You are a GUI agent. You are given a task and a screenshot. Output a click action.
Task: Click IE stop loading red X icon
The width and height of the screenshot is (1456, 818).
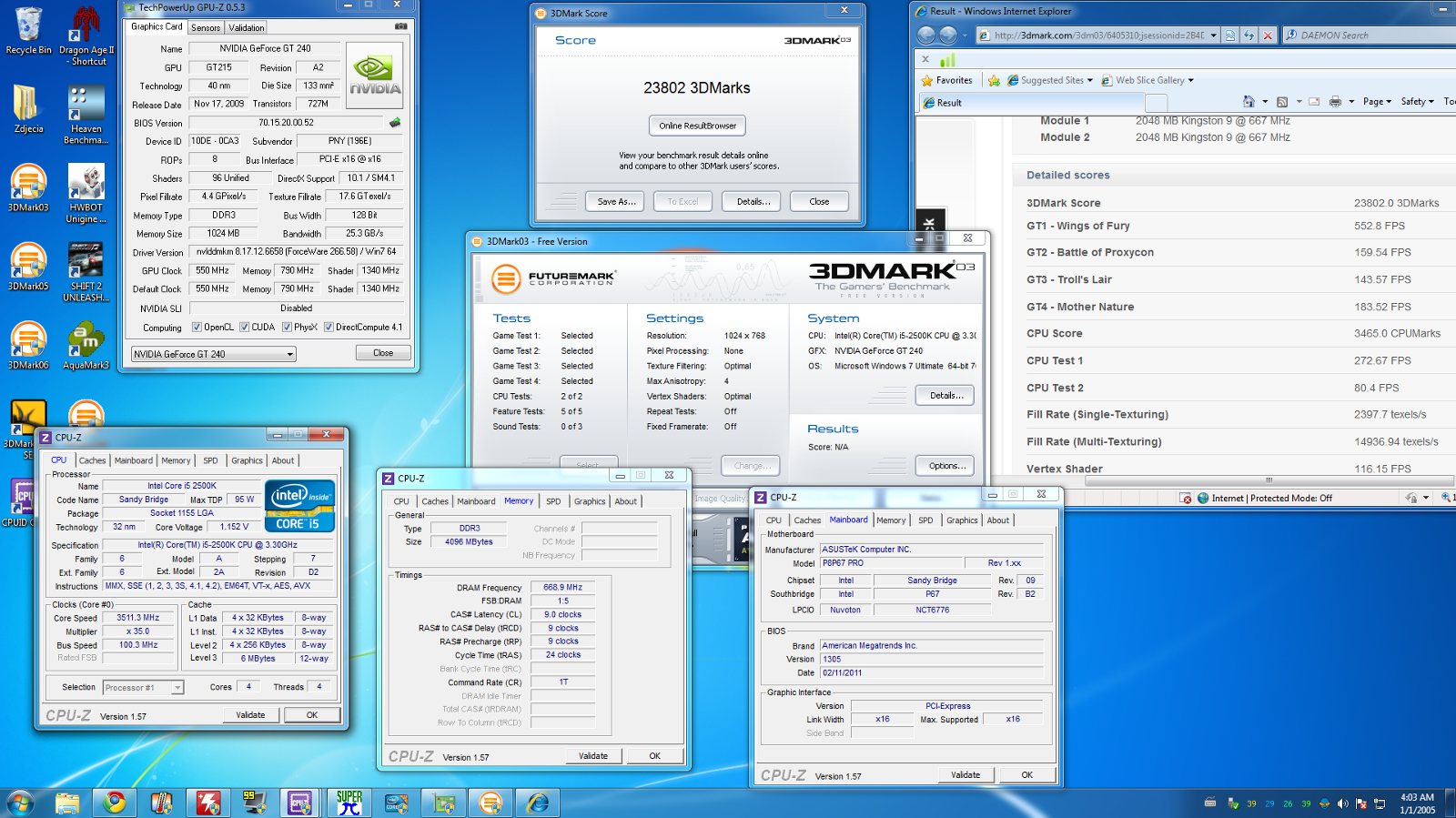(1267, 35)
